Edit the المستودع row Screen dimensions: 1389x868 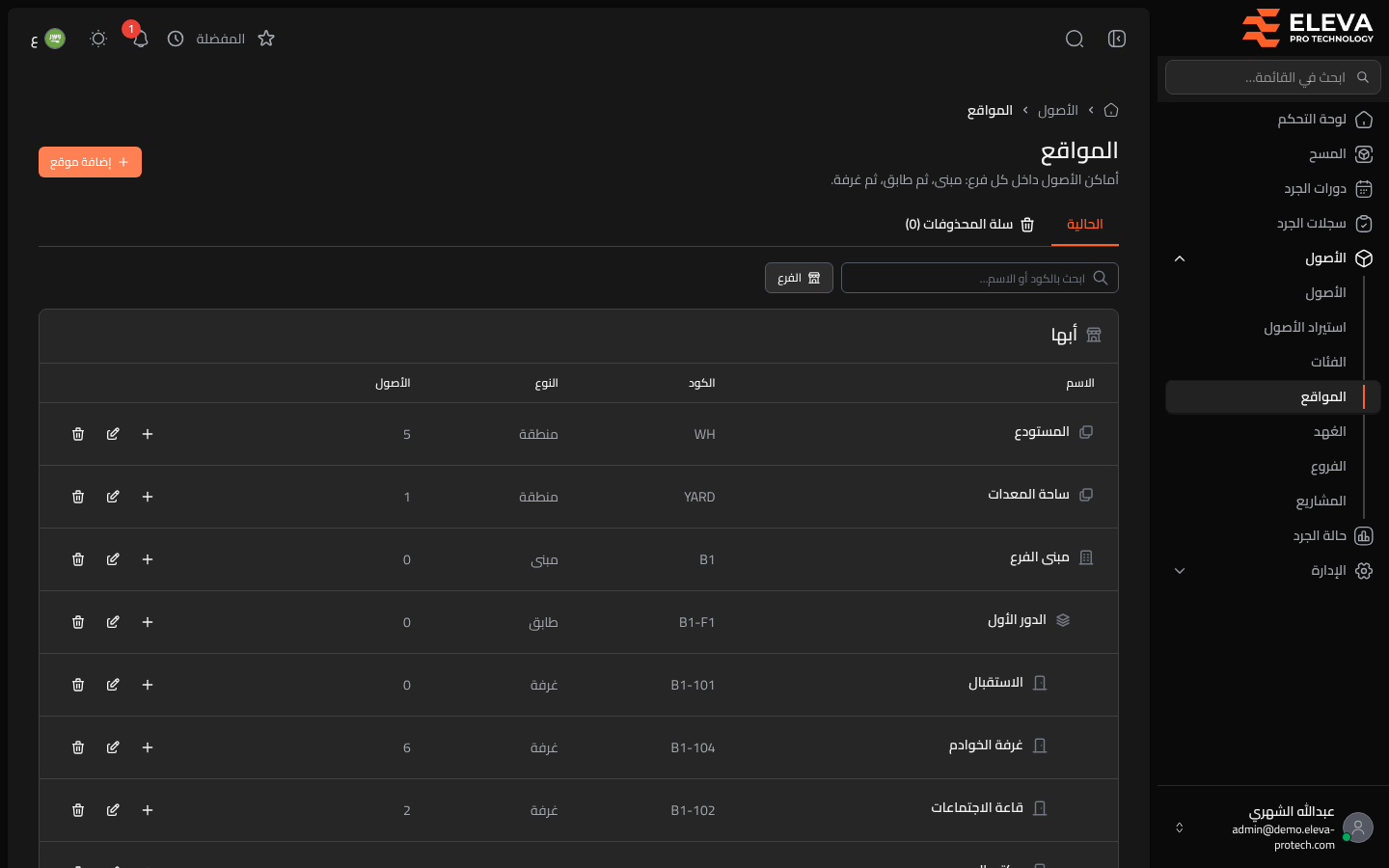pos(113,434)
